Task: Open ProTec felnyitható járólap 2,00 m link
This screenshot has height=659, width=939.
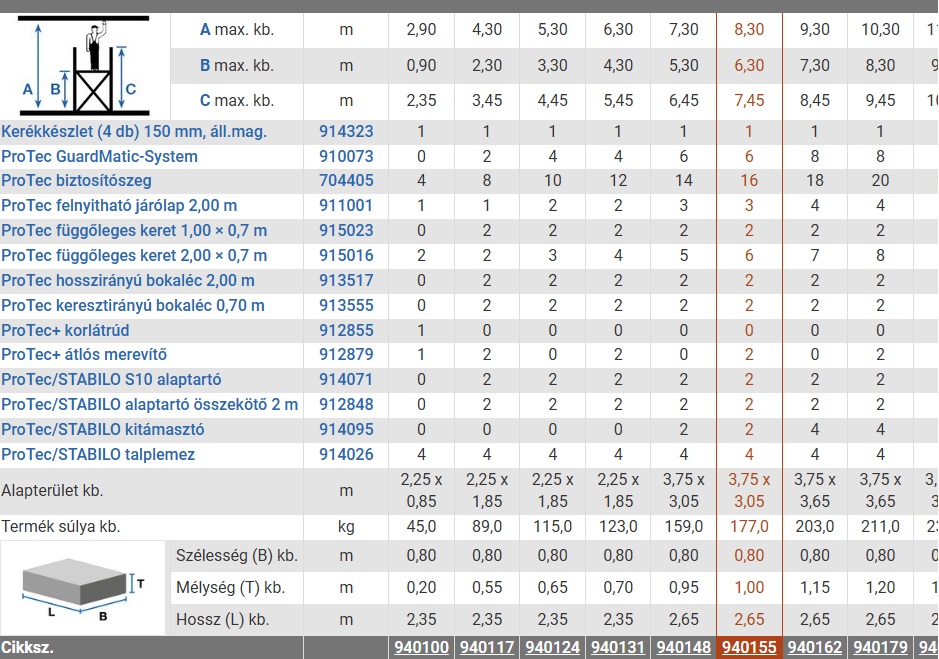Action: [x=119, y=205]
